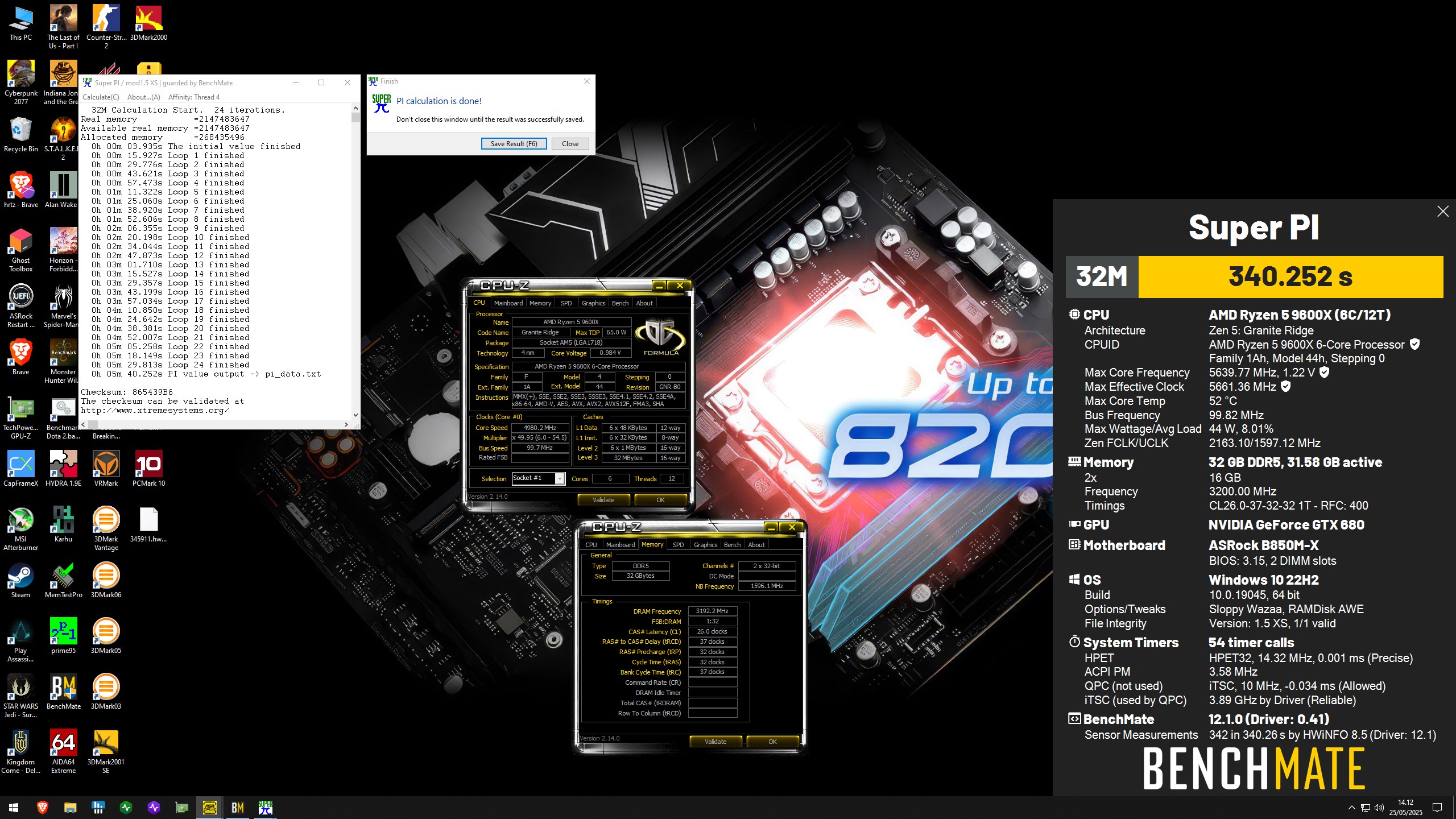1456x819 pixels.
Task: Click the Core Speed 4980.2 MHz field
Action: [x=540, y=428]
